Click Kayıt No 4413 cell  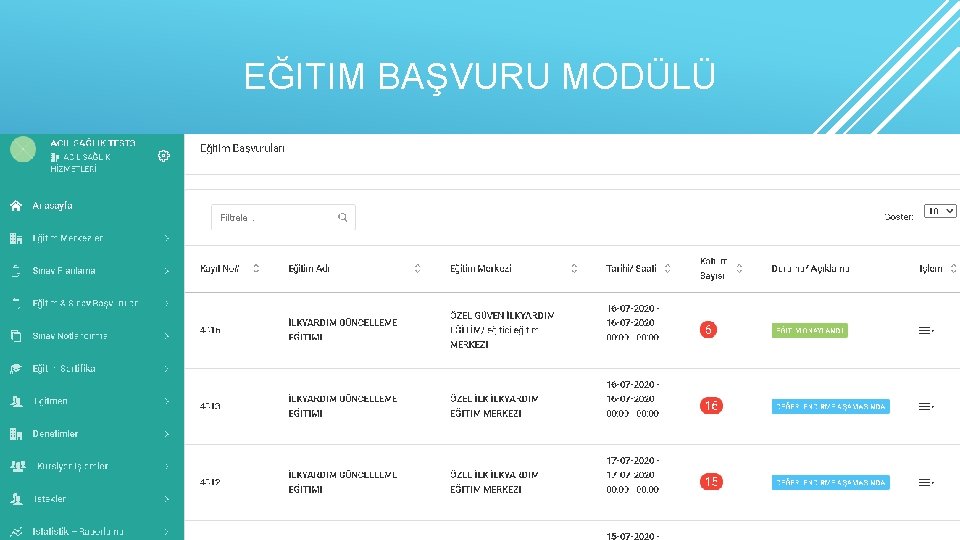(x=210, y=406)
